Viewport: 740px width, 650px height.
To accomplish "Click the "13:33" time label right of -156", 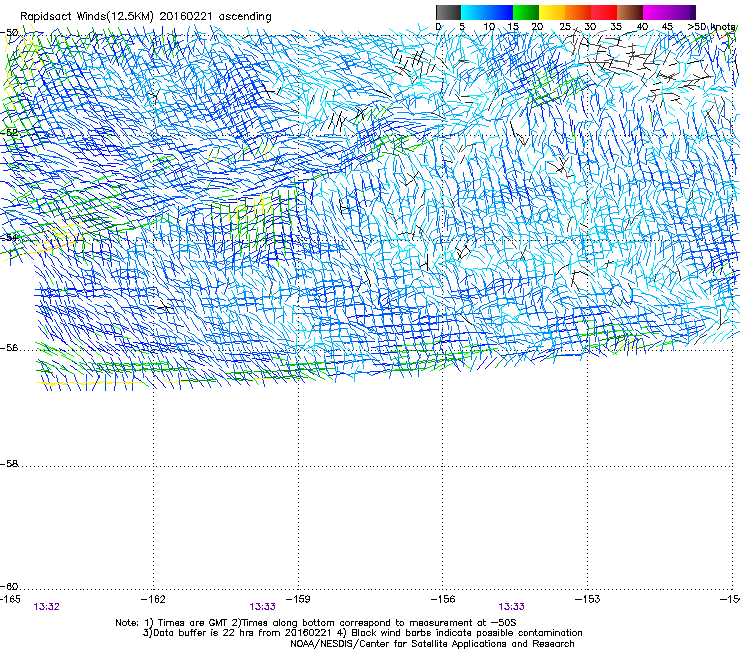I will (512, 607).
